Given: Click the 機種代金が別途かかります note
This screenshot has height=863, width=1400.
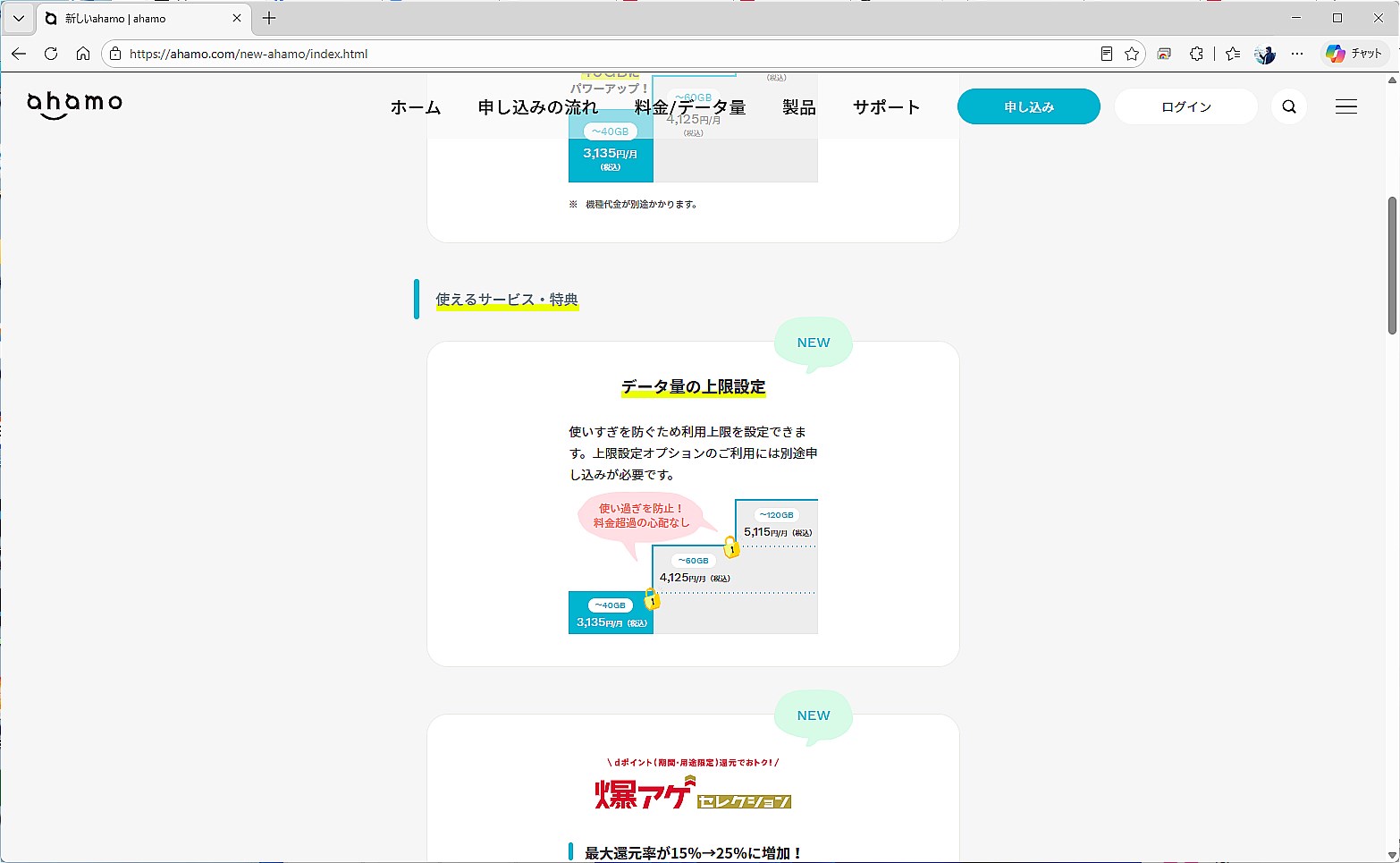Looking at the screenshot, I should [x=633, y=204].
